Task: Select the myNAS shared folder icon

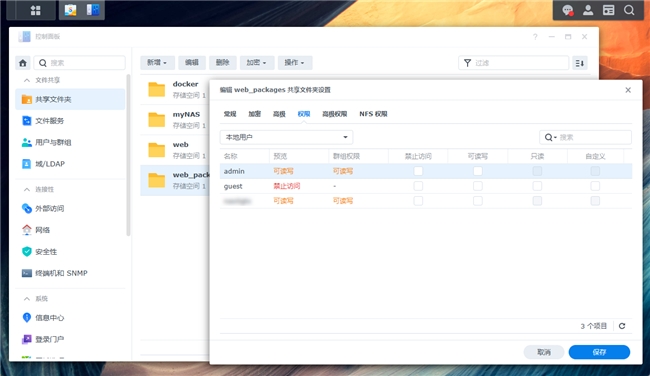Action: 157,119
